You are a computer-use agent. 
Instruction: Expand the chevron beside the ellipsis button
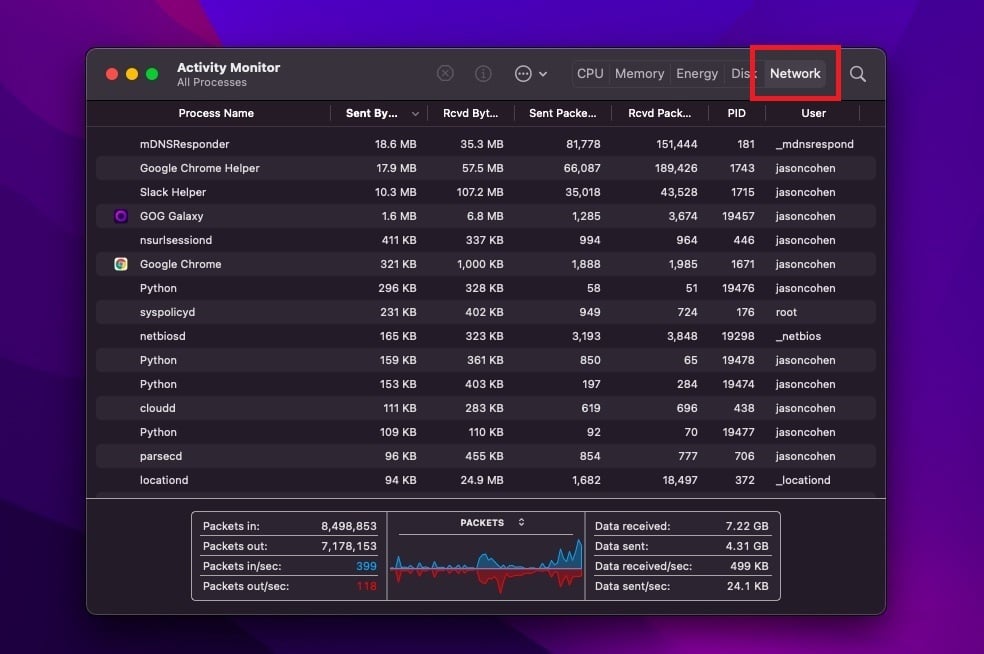click(543, 74)
